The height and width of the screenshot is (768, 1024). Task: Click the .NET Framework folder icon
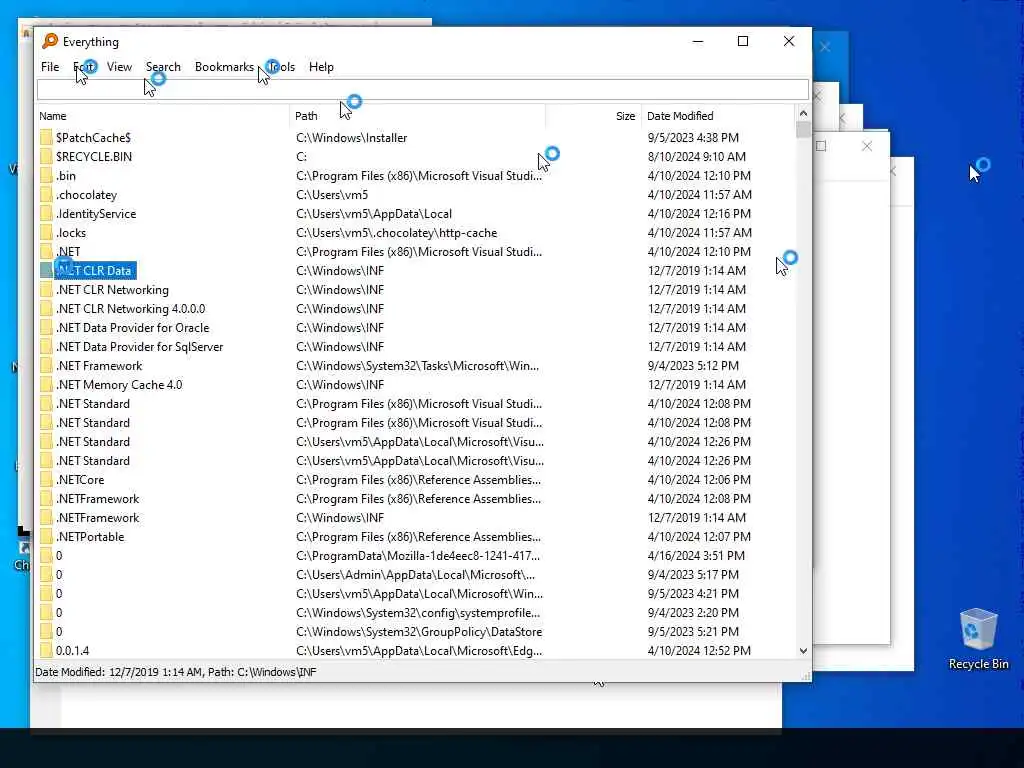[x=46, y=366]
